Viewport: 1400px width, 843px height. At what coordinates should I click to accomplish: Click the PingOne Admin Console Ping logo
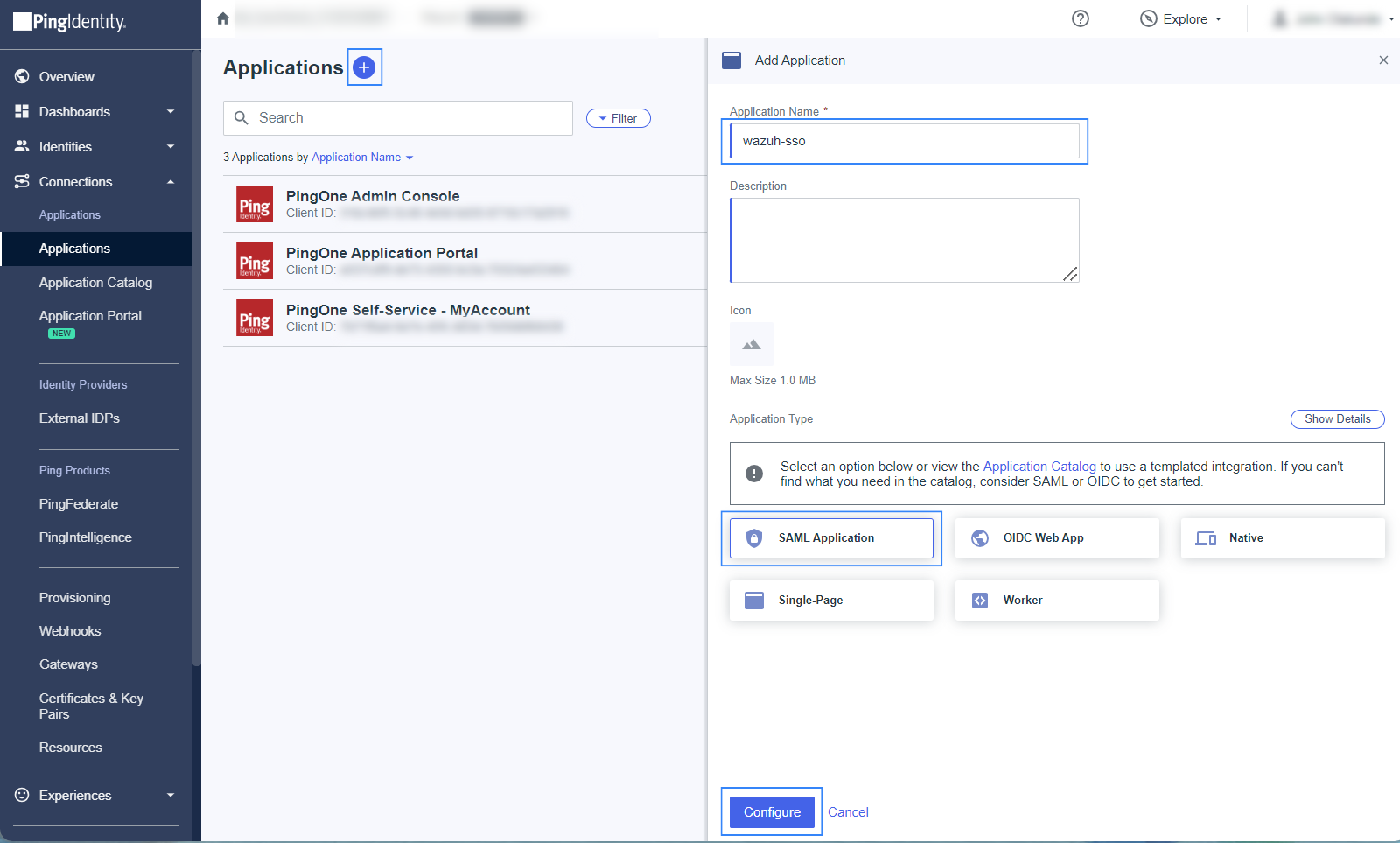point(255,204)
